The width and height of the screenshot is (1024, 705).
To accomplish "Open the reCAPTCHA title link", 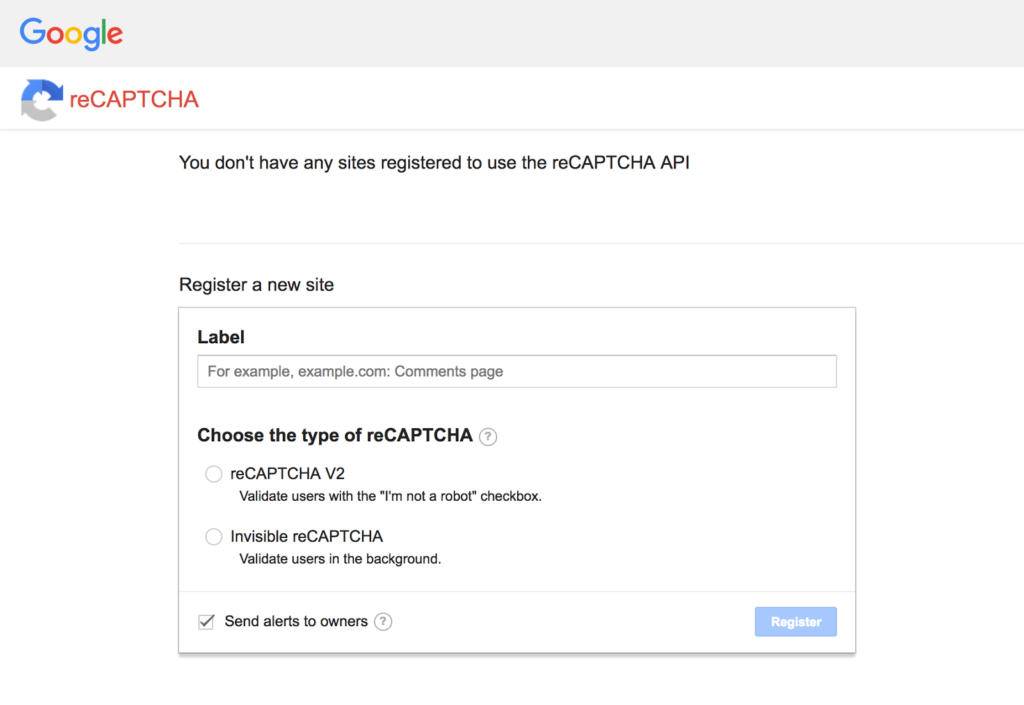I will click(x=134, y=99).
